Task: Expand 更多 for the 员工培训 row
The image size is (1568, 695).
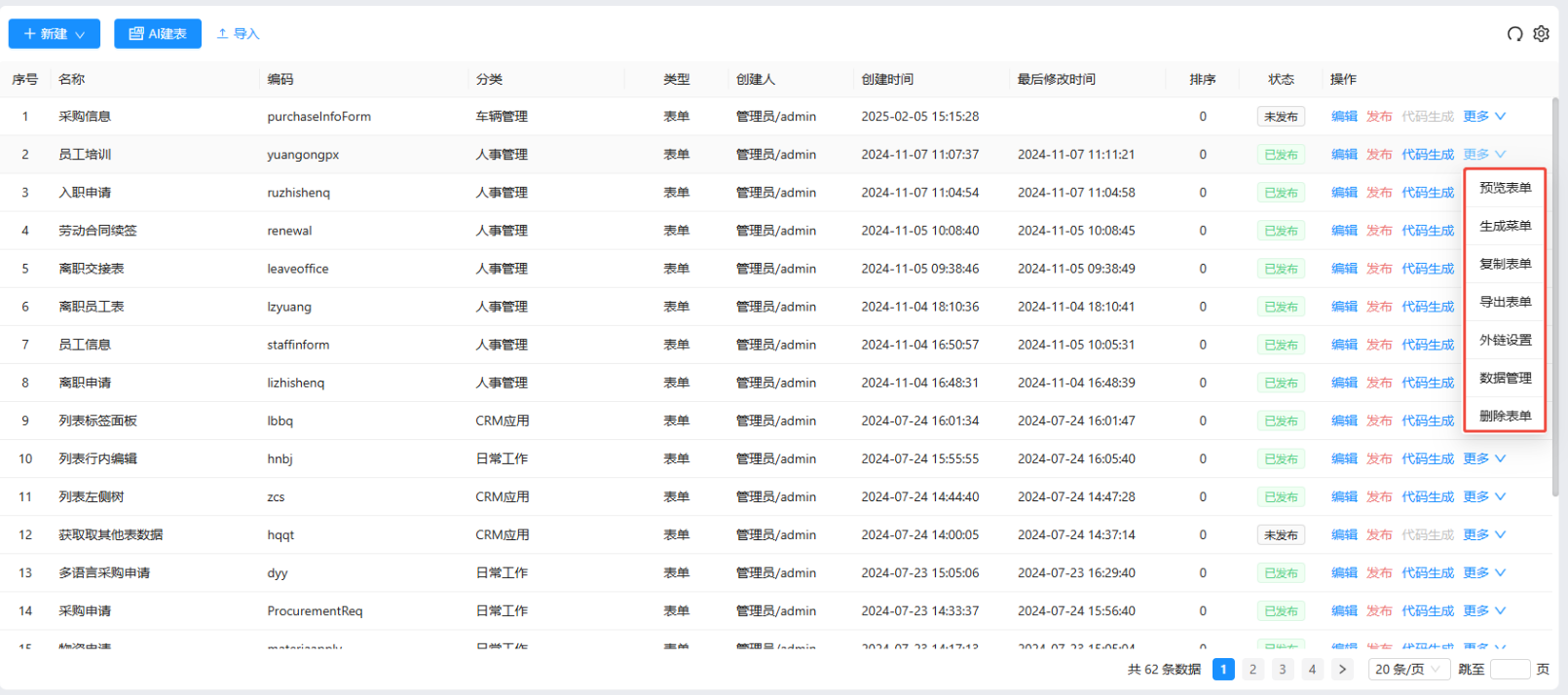Action: tap(1484, 155)
